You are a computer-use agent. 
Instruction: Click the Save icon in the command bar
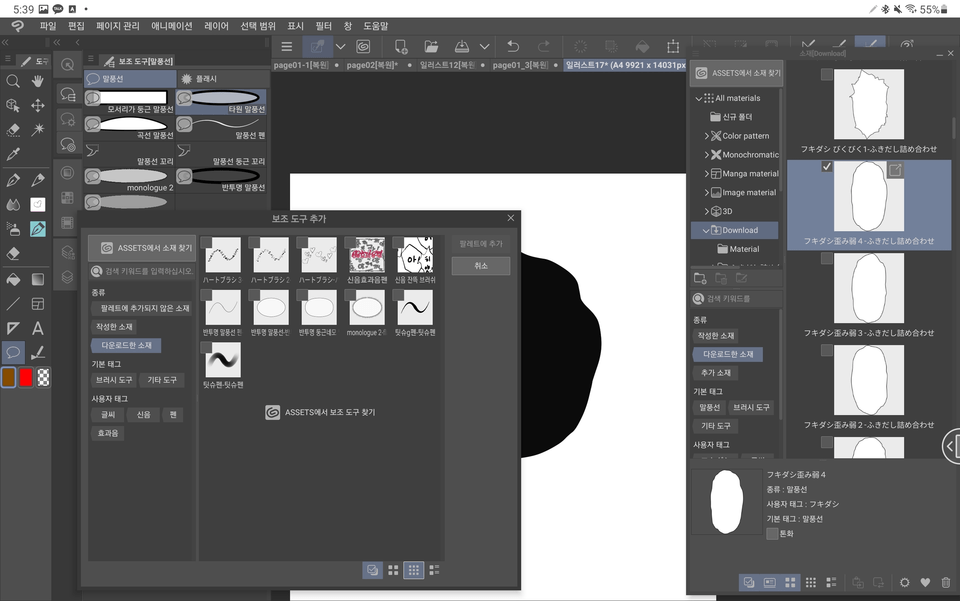[x=462, y=47]
